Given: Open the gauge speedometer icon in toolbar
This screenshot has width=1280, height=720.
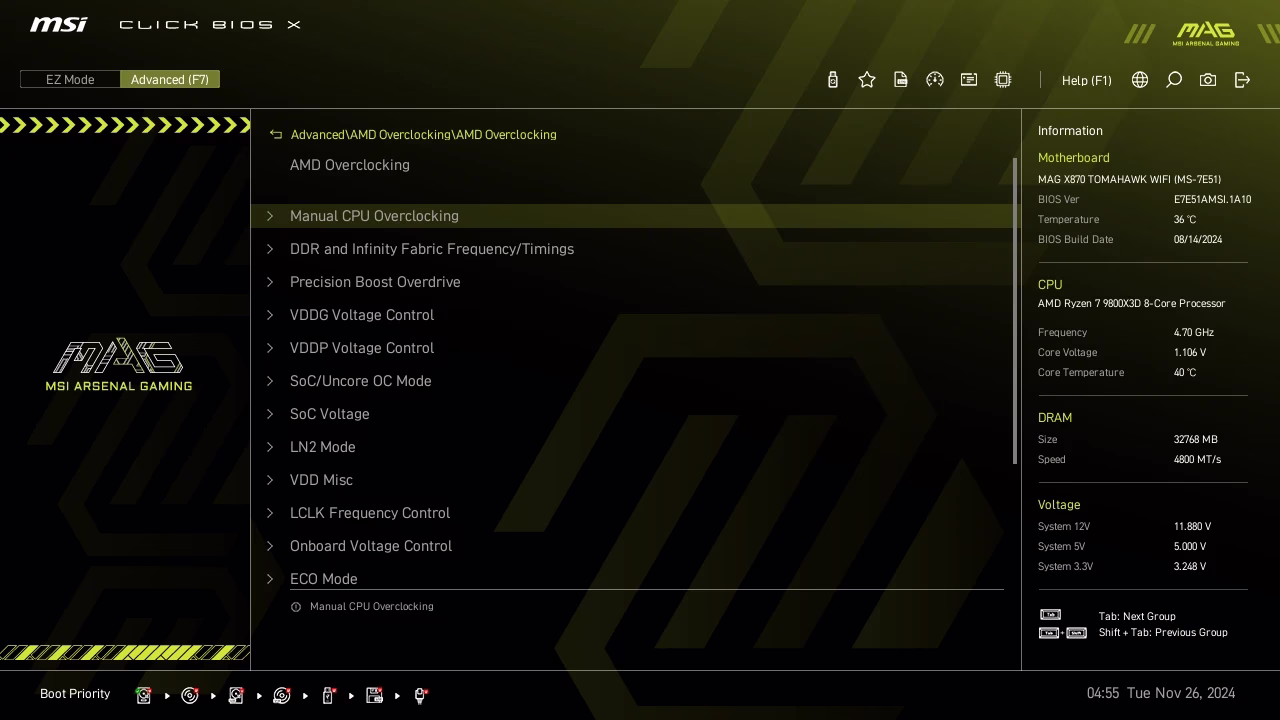Looking at the screenshot, I should [x=935, y=80].
